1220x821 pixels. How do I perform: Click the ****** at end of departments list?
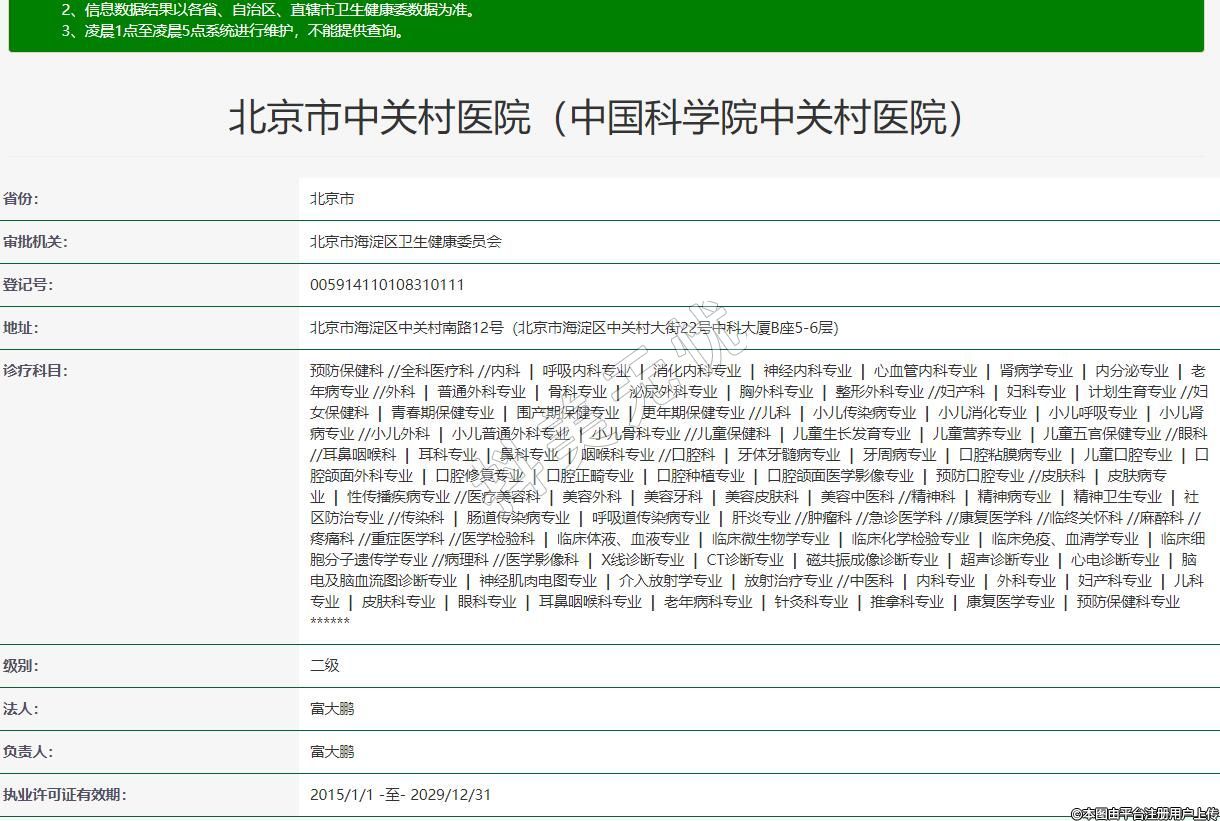coord(330,622)
